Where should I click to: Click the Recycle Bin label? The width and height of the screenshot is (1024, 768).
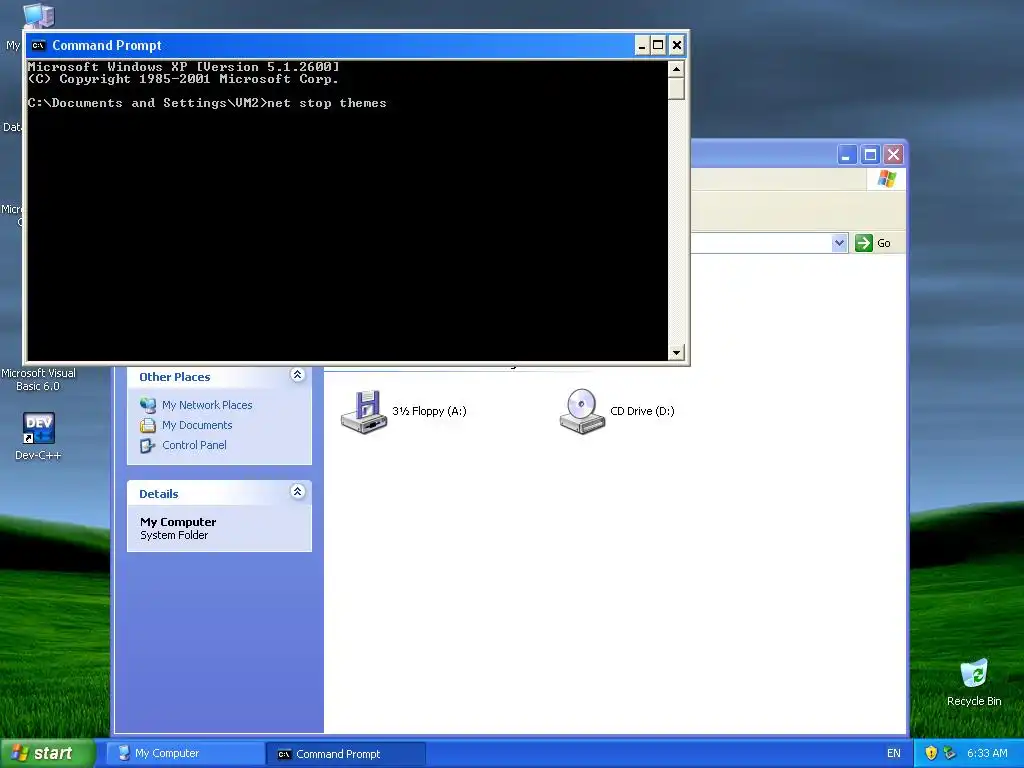(974, 701)
